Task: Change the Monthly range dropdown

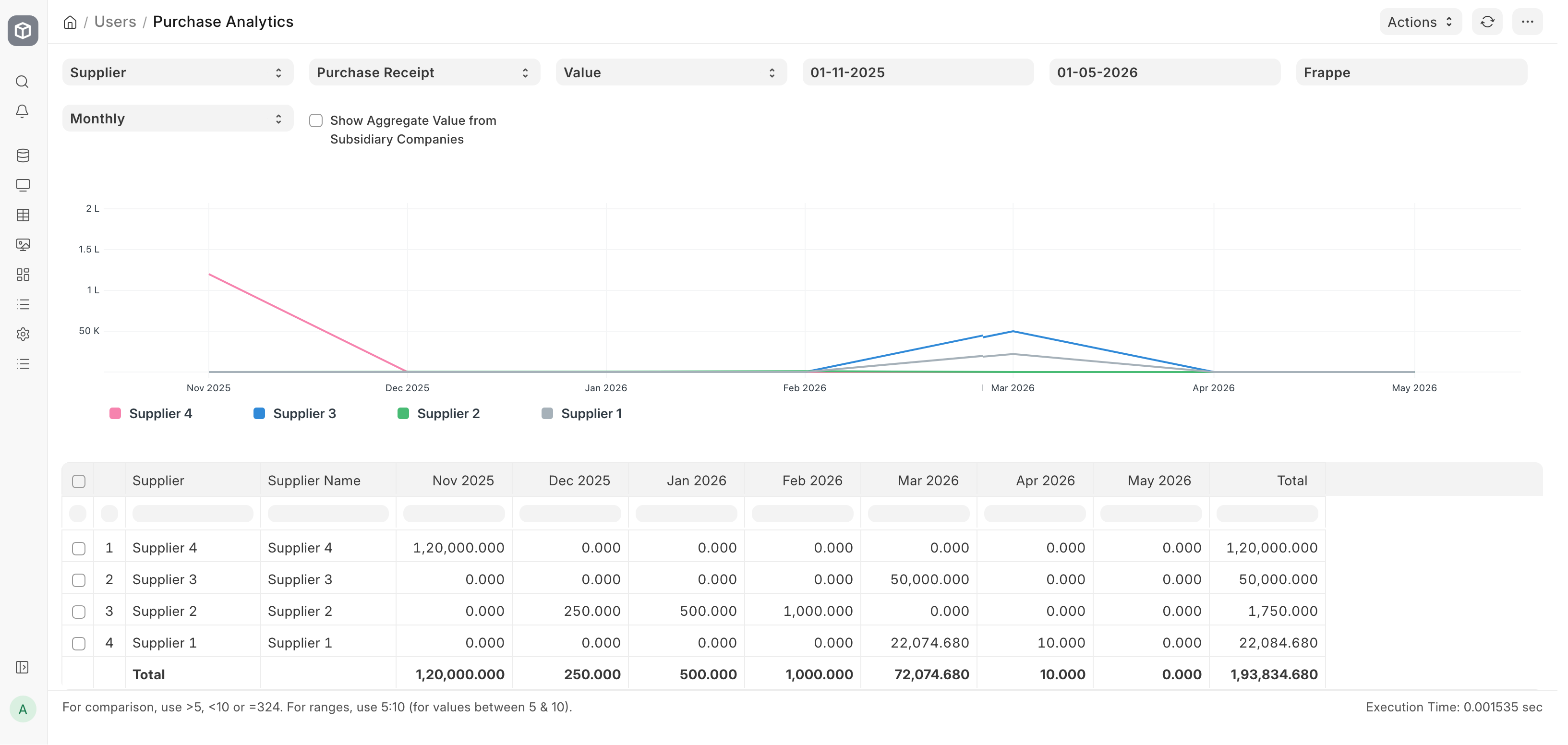Action: (177, 119)
